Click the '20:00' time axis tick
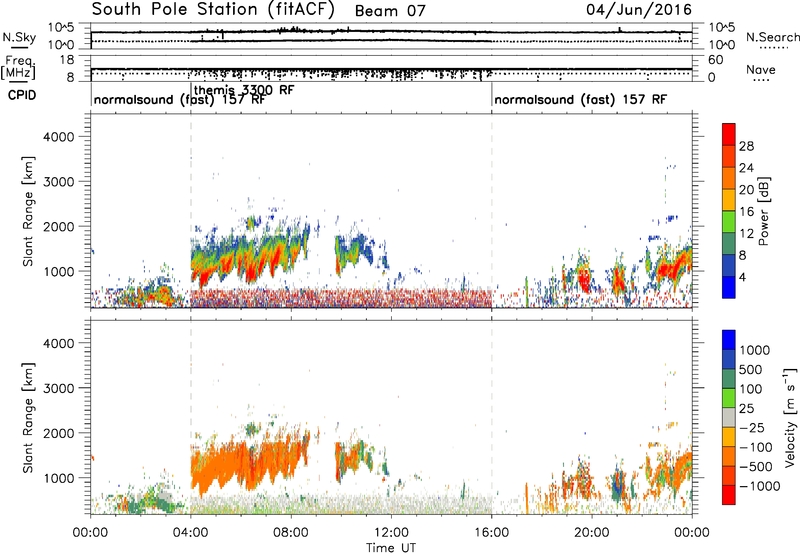 point(592,533)
